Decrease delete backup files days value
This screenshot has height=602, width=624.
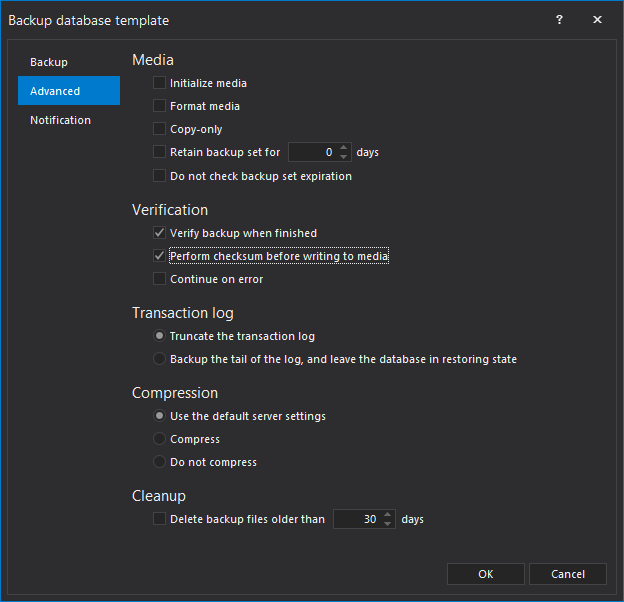[x=389, y=524]
